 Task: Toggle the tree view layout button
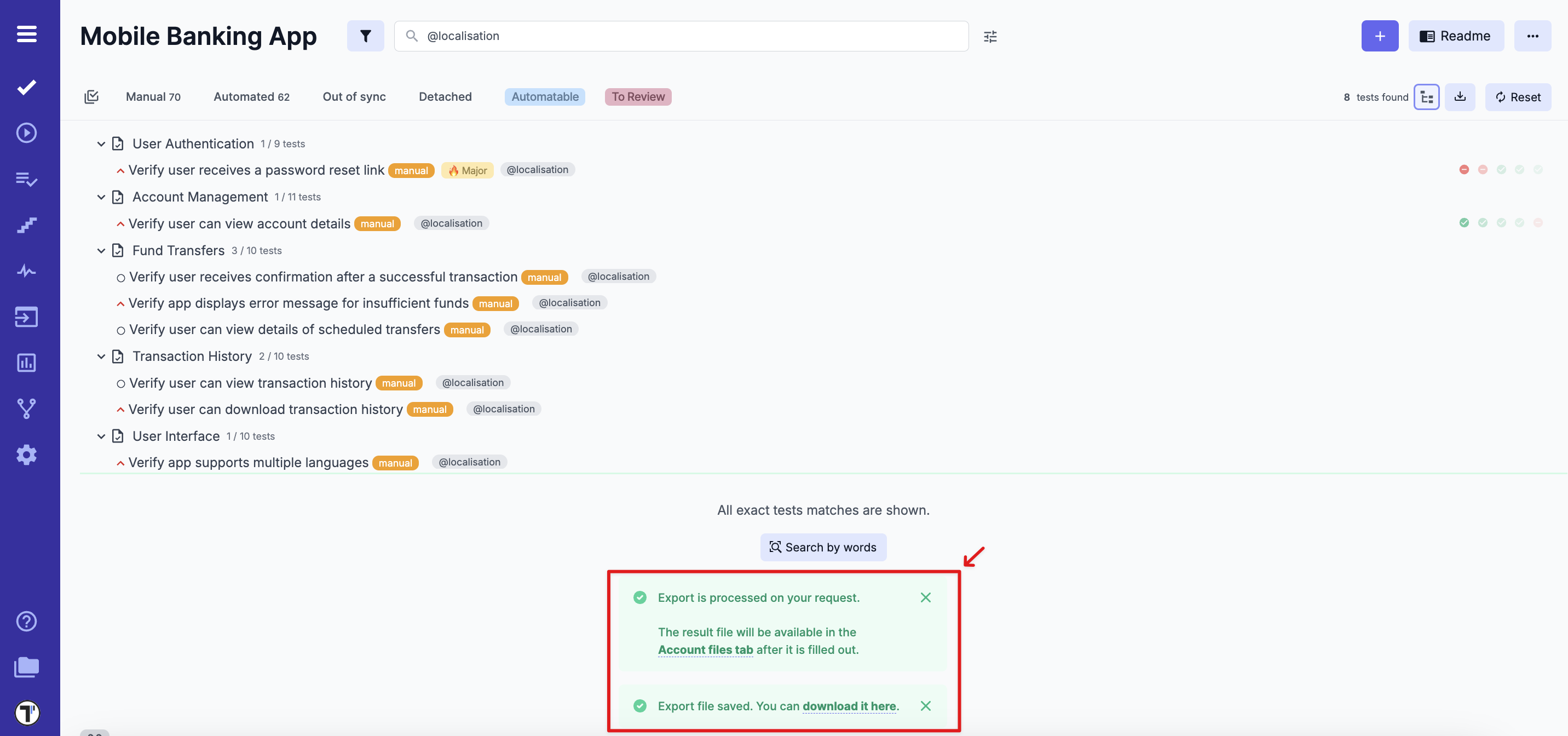tap(1427, 97)
